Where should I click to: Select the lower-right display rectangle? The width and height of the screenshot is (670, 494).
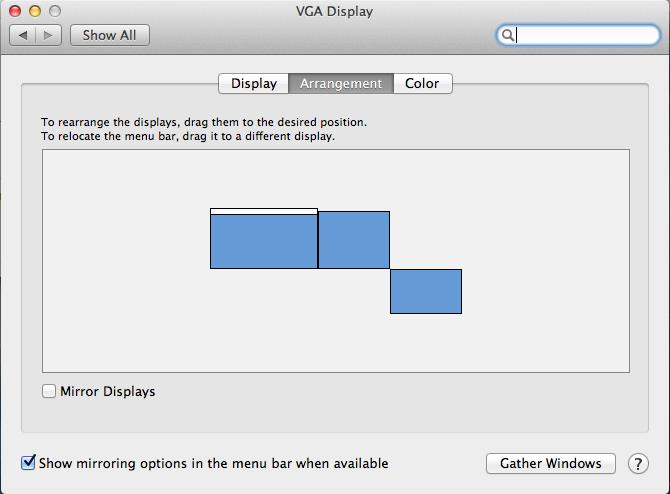426,291
